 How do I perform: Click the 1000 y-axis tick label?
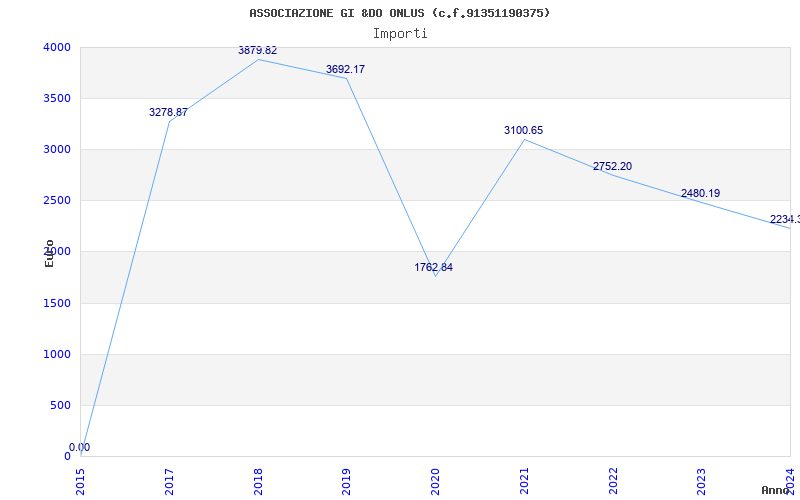(57, 355)
